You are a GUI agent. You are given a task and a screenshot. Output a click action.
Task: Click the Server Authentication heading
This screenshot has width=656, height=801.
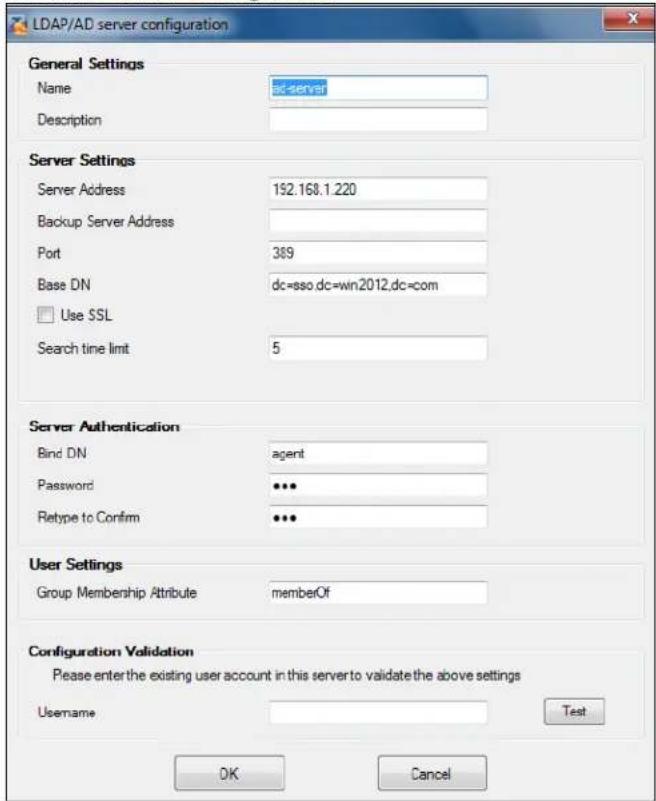(x=104, y=426)
